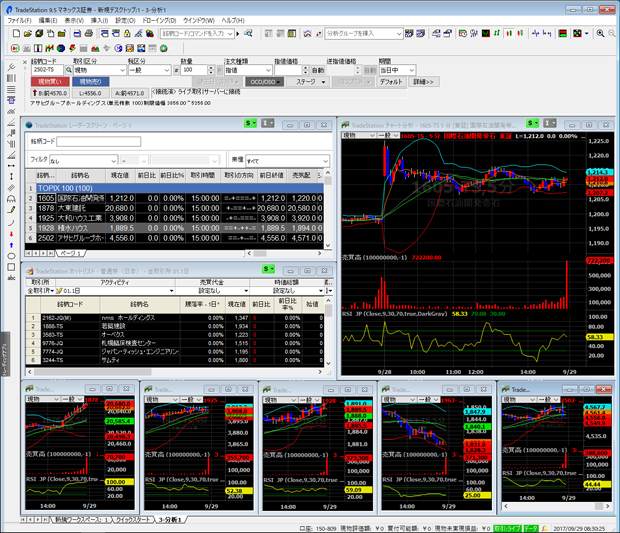Screen dimensions: 620x533
Task: Open a file with the folder icon
Action: point(27,34)
